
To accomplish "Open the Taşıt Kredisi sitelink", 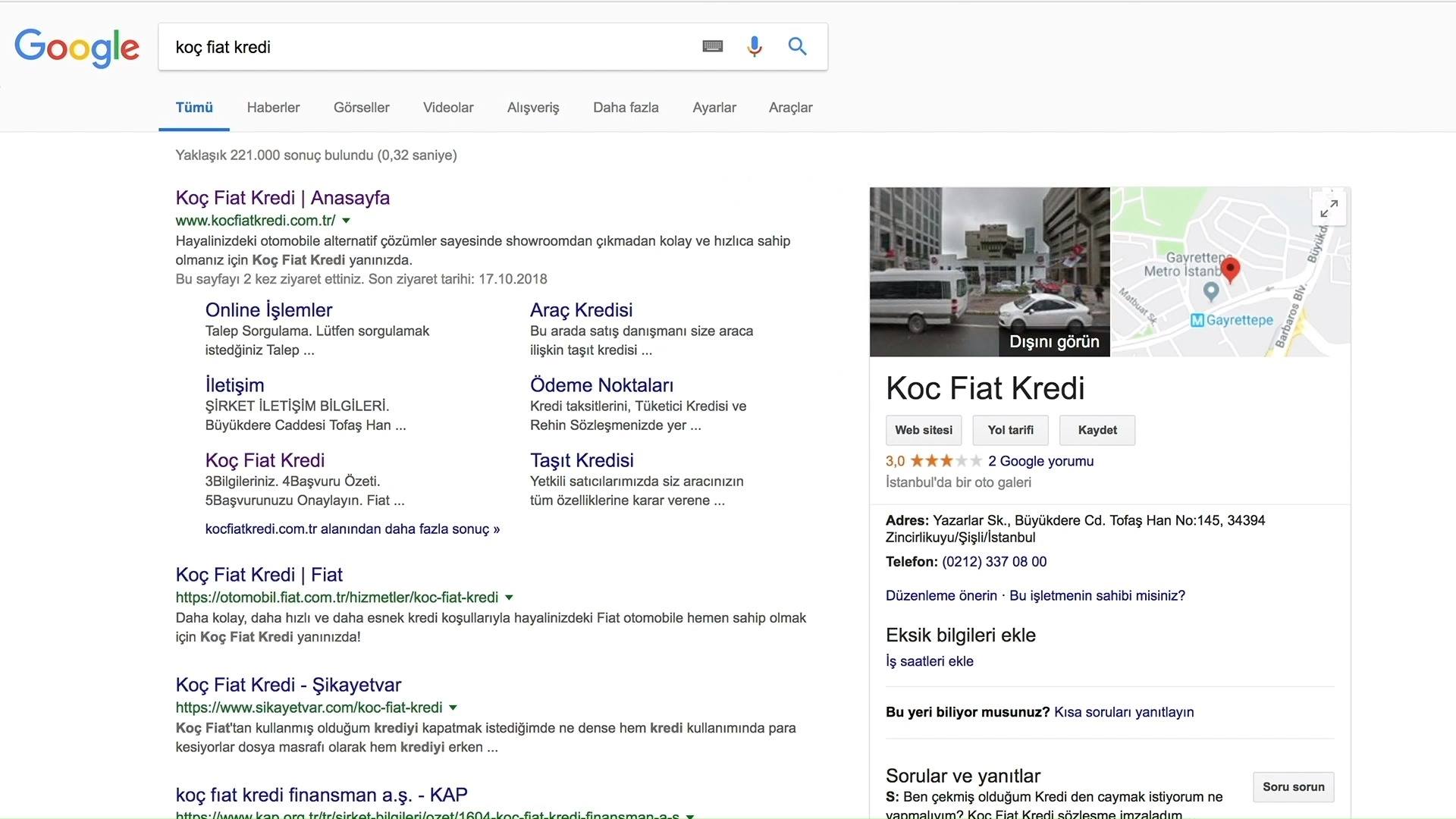I will [582, 460].
